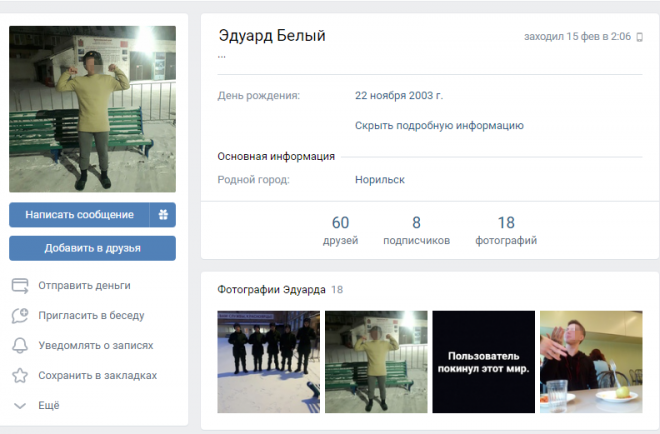This screenshot has height=434, width=660.
Task: Click the 22 ноября birthday link
Action: click(x=380, y=96)
